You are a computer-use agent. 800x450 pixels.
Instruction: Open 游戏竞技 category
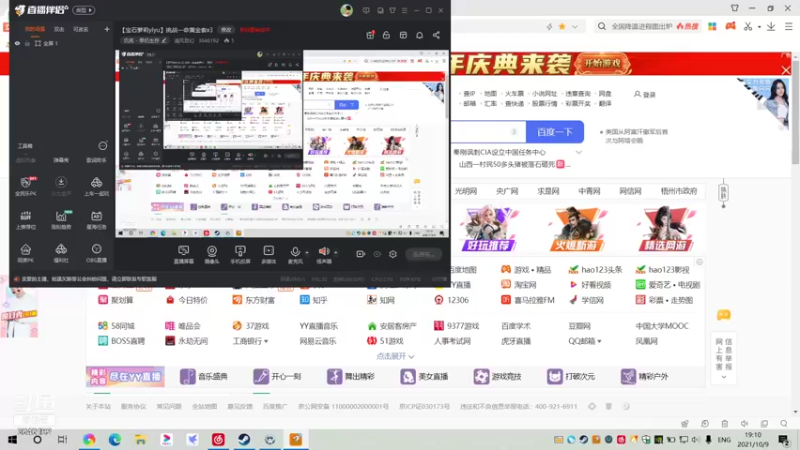click(497, 377)
